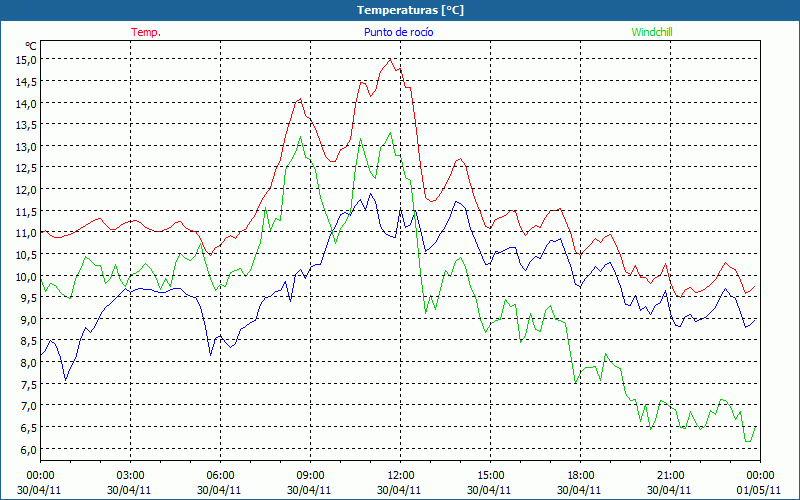Click the 15:00 time axis label

[x=490, y=476]
